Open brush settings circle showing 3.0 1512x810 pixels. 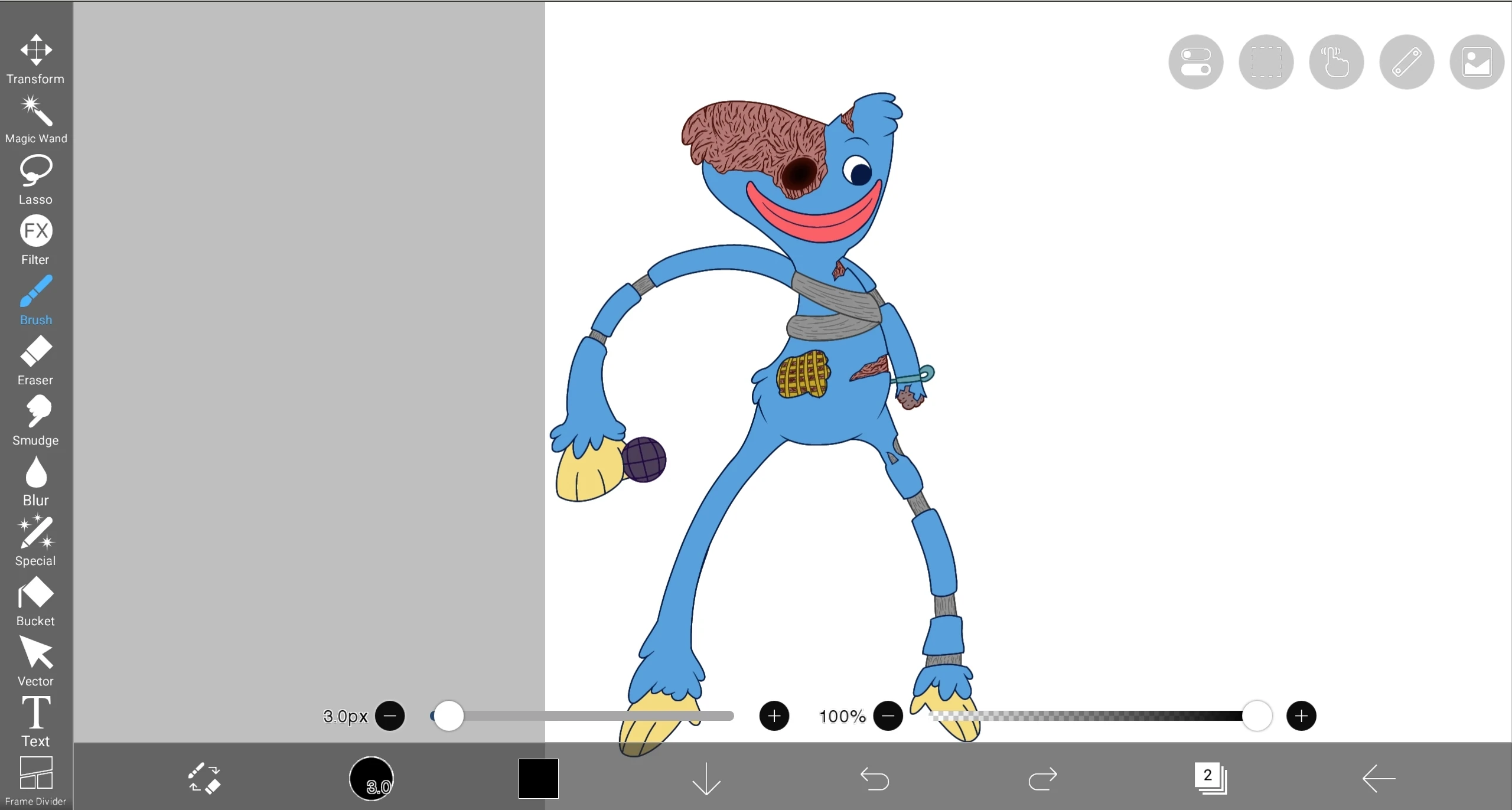(372, 778)
